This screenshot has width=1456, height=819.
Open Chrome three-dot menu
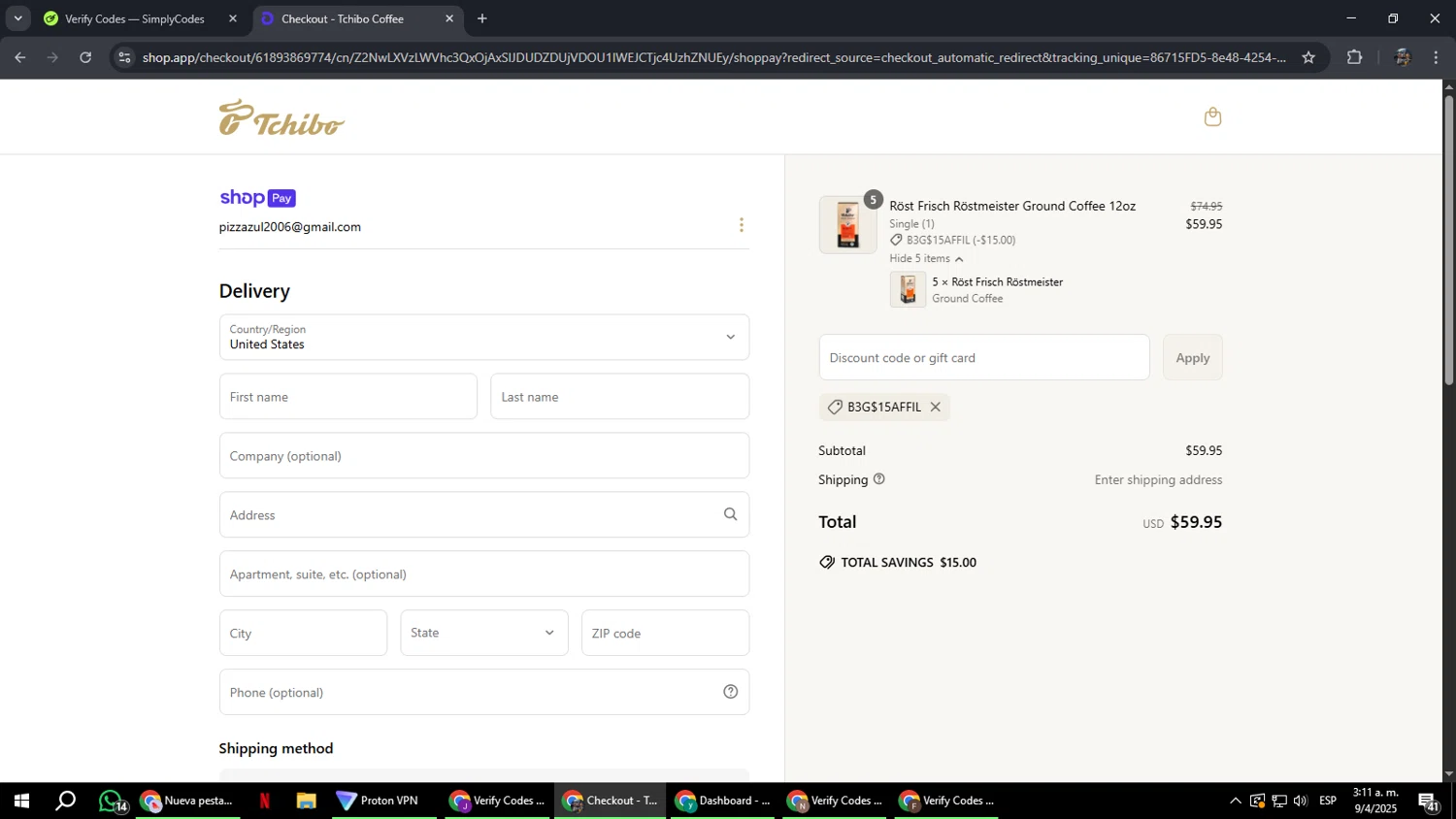[x=1436, y=57]
